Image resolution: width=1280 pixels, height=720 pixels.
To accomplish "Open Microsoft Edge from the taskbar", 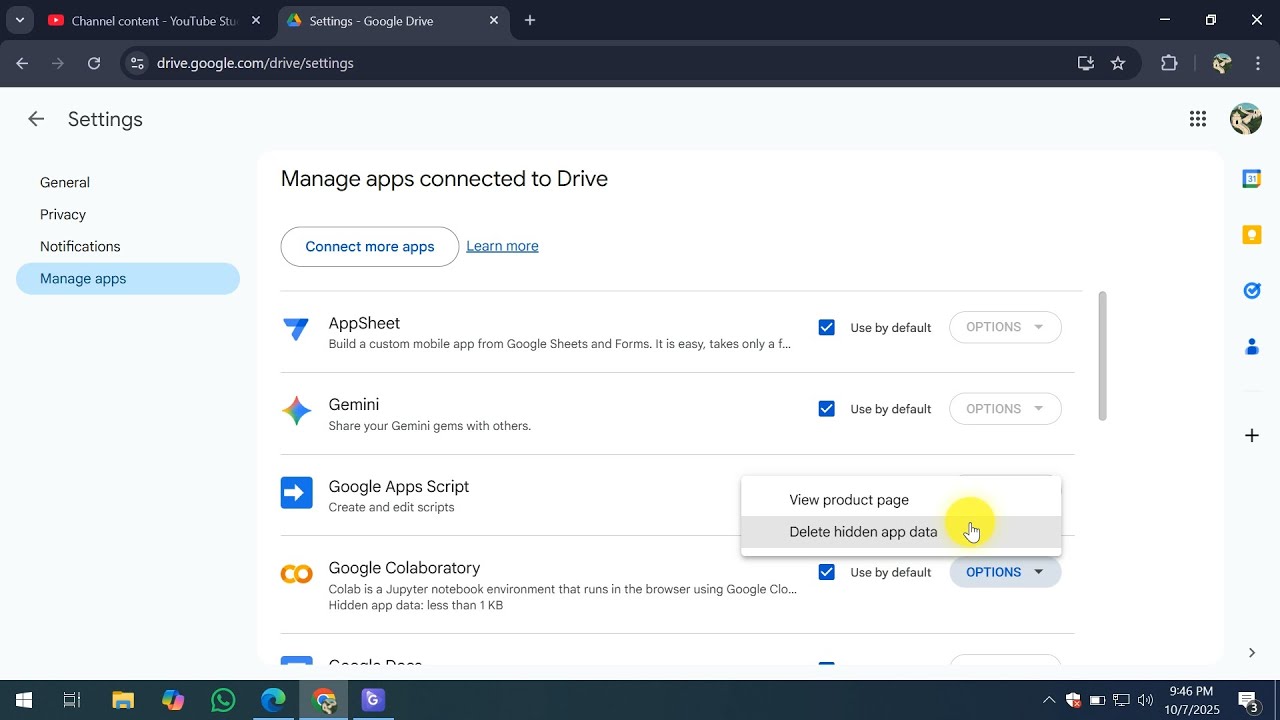I will point(273,700).
